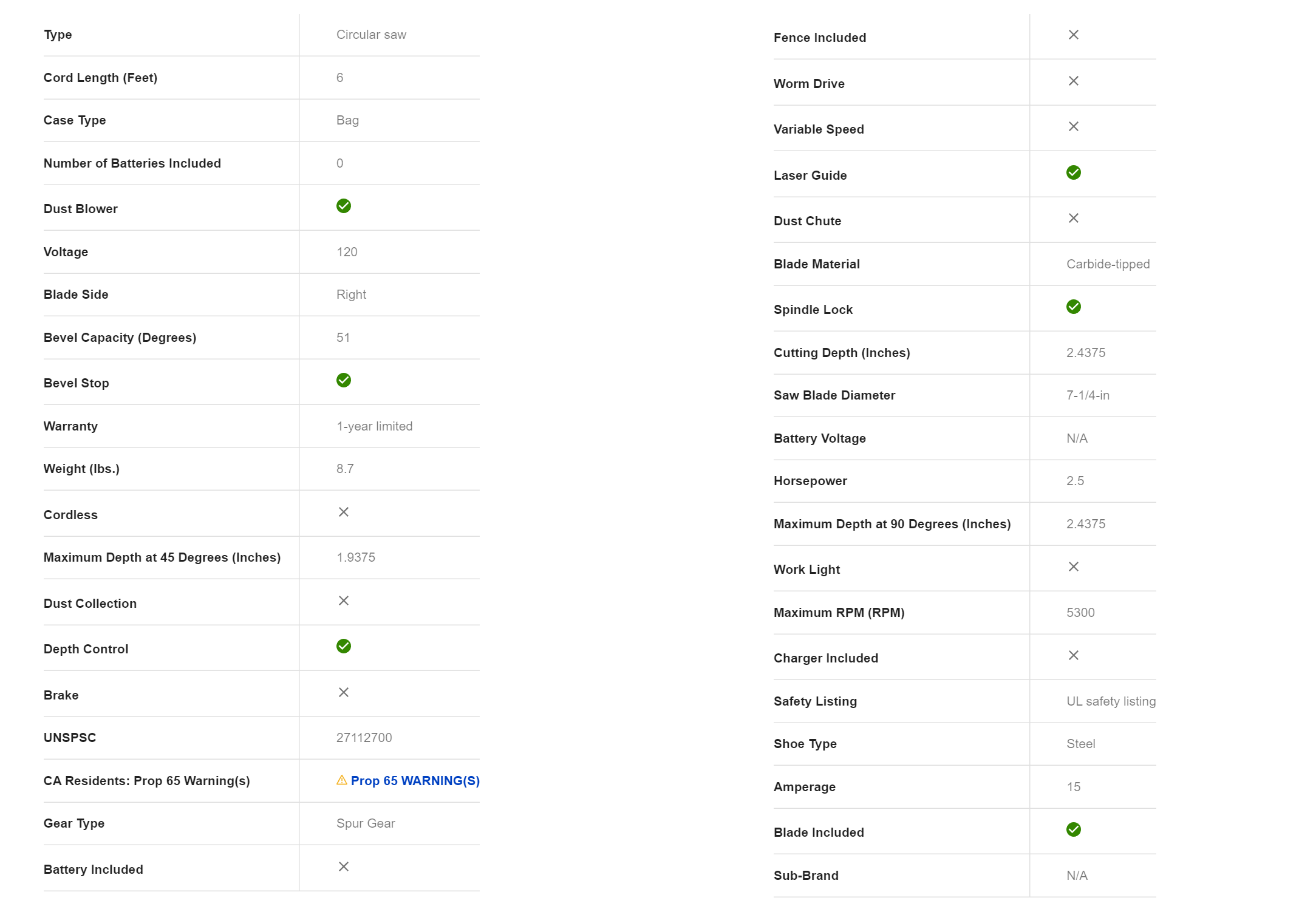Click the Work Light X mark
This screenshot has width=1316, height=909.
(1074, 567)
